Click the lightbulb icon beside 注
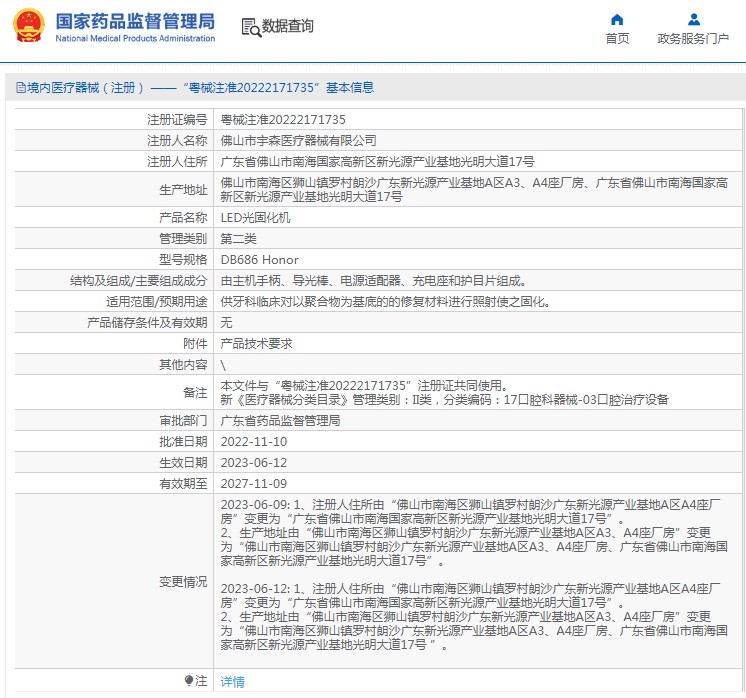Screen dimensions: 746x698 189,681
